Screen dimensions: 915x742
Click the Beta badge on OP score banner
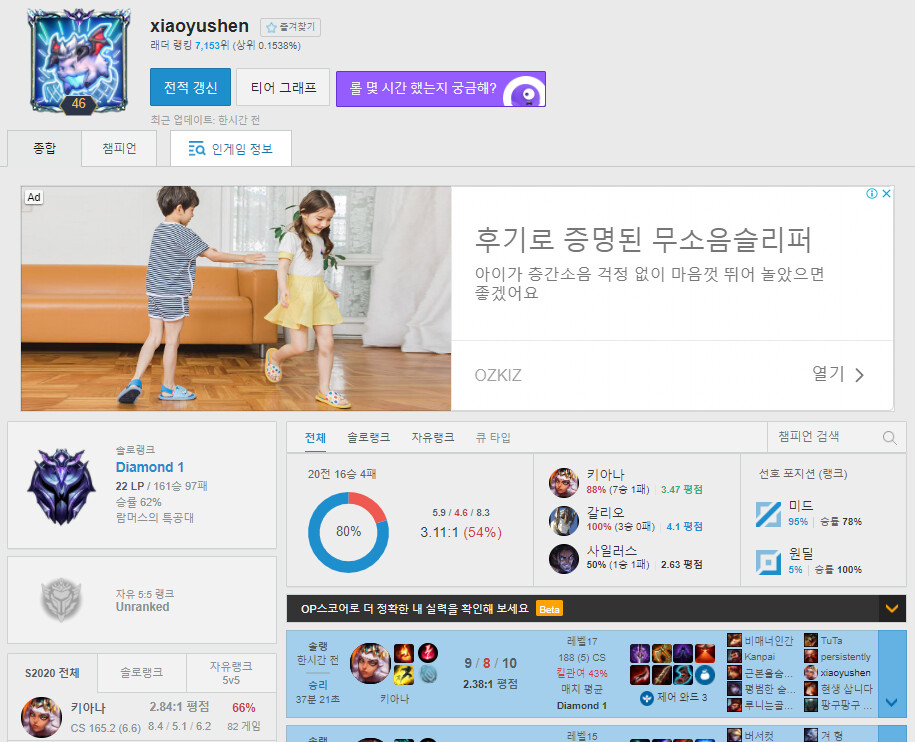click(549, 610)
